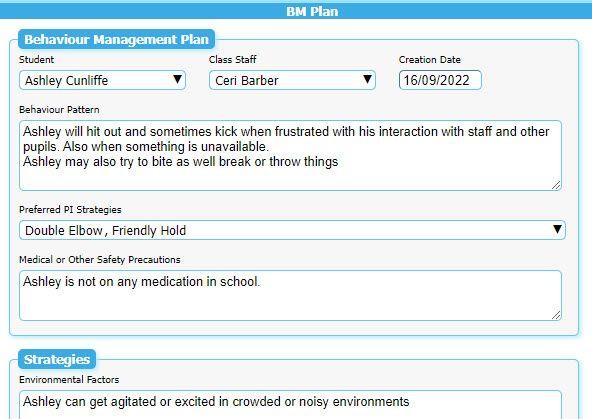Click the Strategies section heading
Screen dimensions: 592x419
(x=57, y=359)
